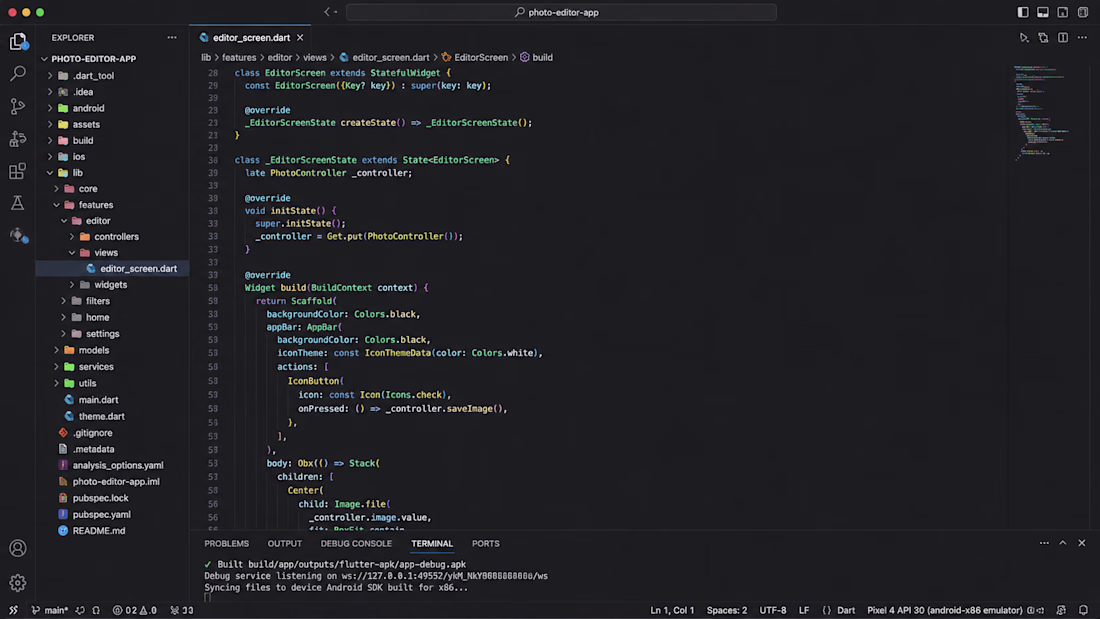1100x619 pixels.
Task: Switch to the TERMINAL tab
Action: click(x=432, y=543)
